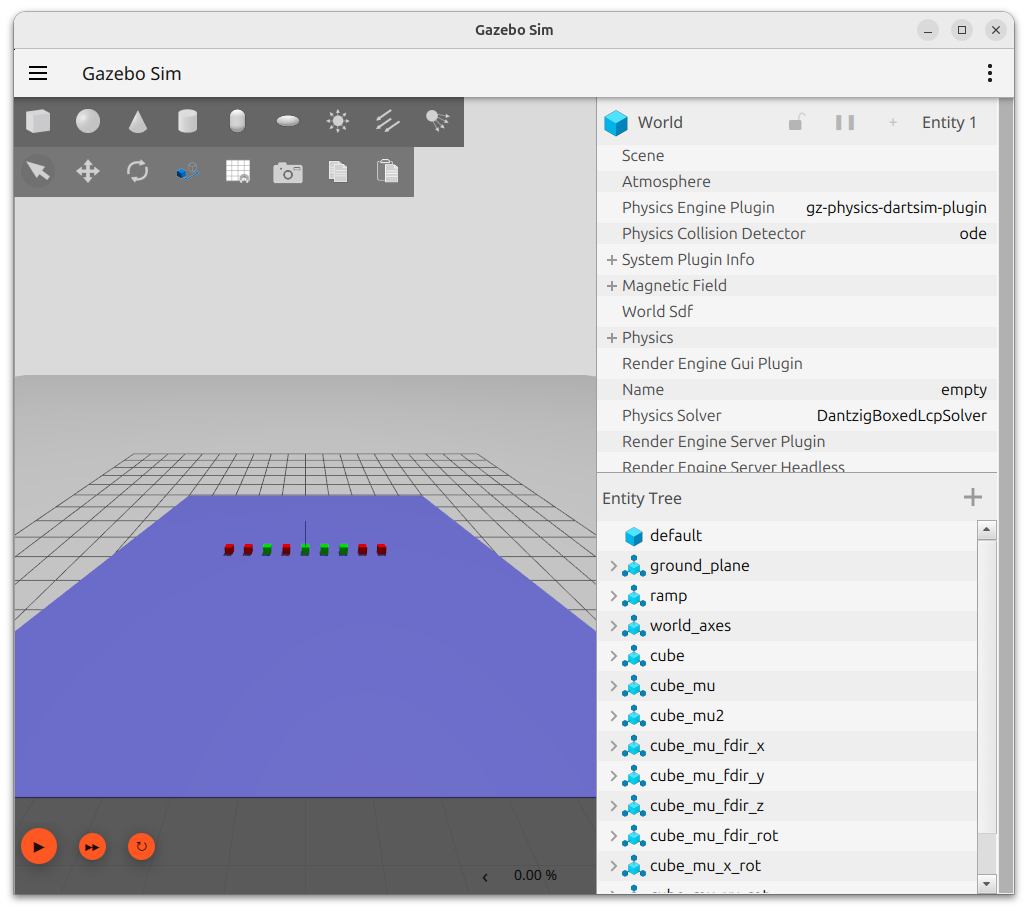Open the hamburger menu
Viewport: 1028px width, 911px height.
pyautogui.click(x=38, y=73)
